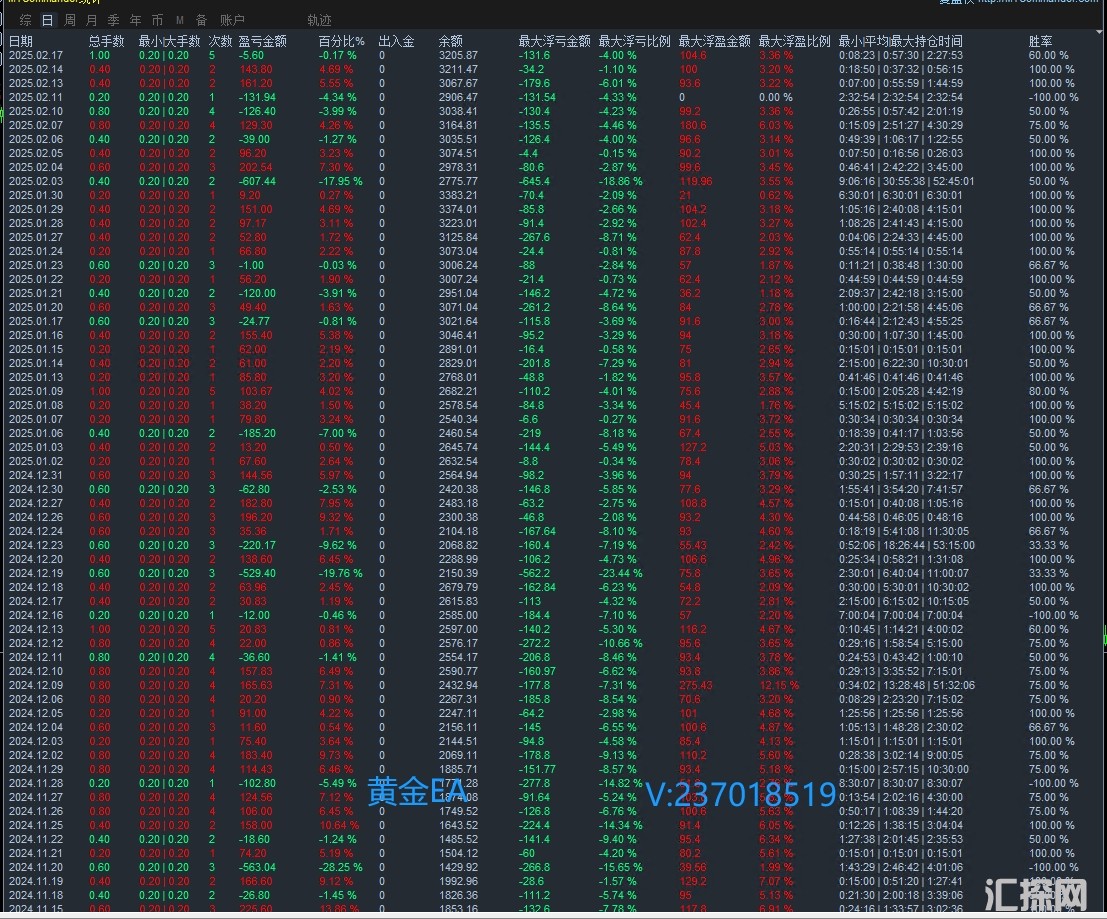Sort by the 余额 balance column
1107x919 pixels.
451,41
